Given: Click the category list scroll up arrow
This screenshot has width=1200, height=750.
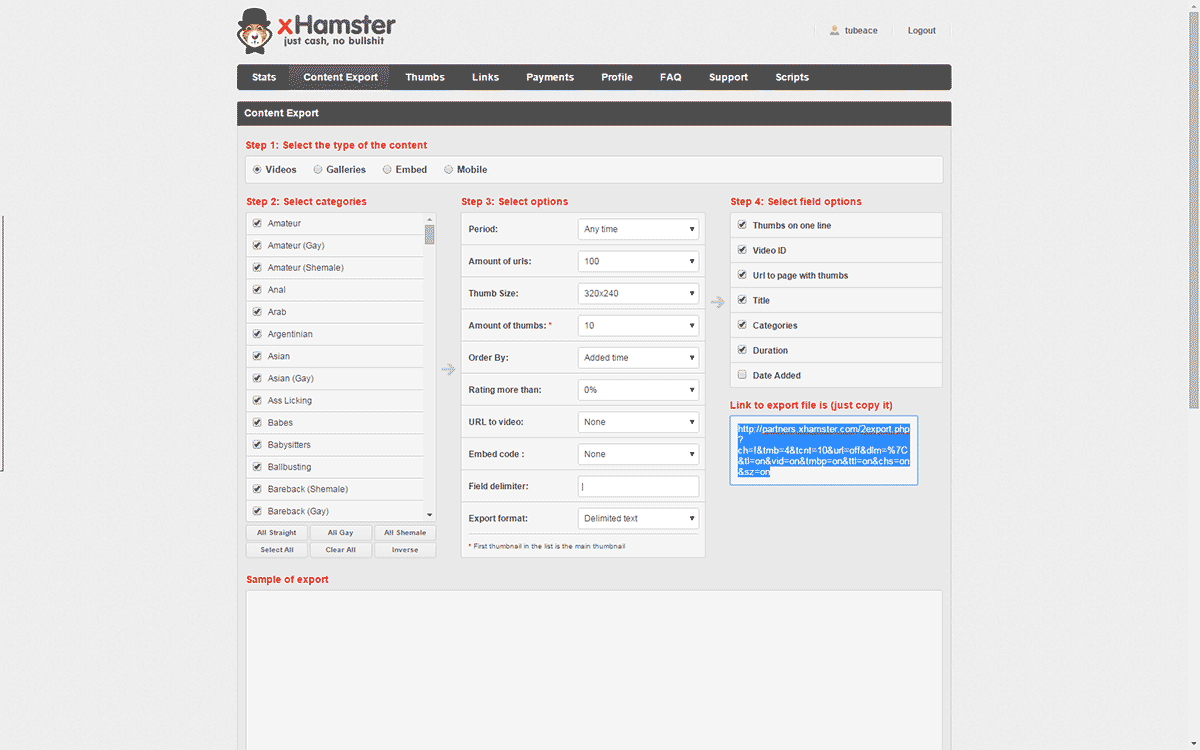Looking at the screenshot, I should pyautogui.click(x=429, y=219).
